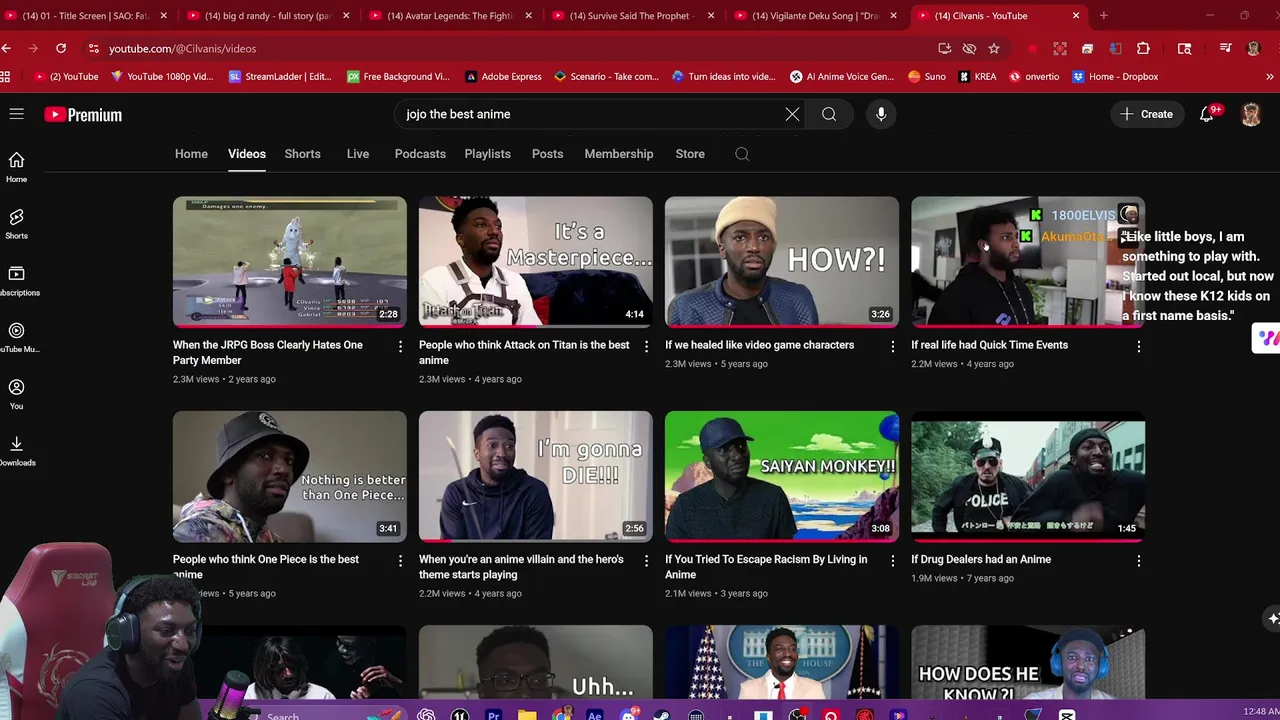
Task: Open the tab search icon in the toolbar
Action: (x=1184, y=48)
